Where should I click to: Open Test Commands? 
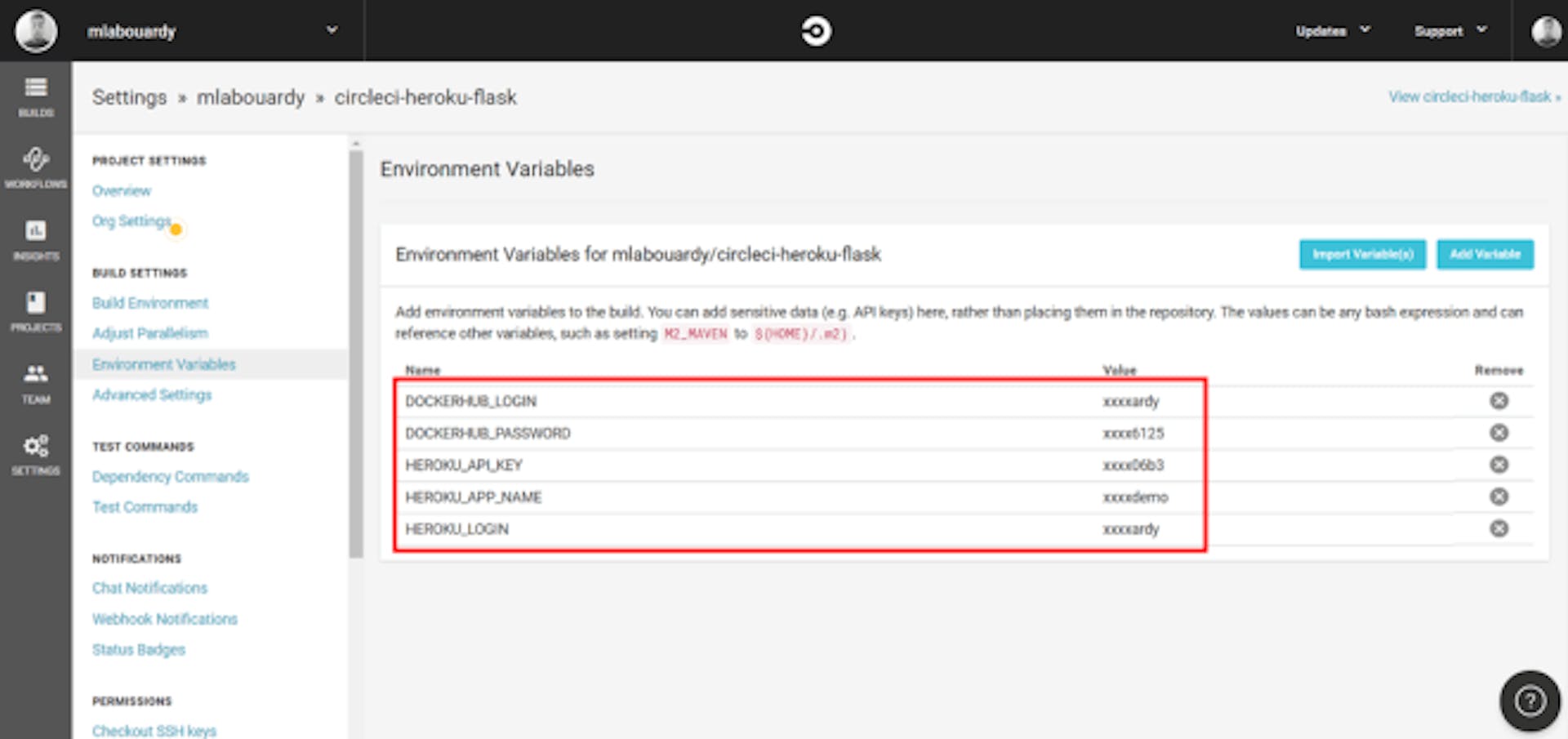tap(145, 506)
